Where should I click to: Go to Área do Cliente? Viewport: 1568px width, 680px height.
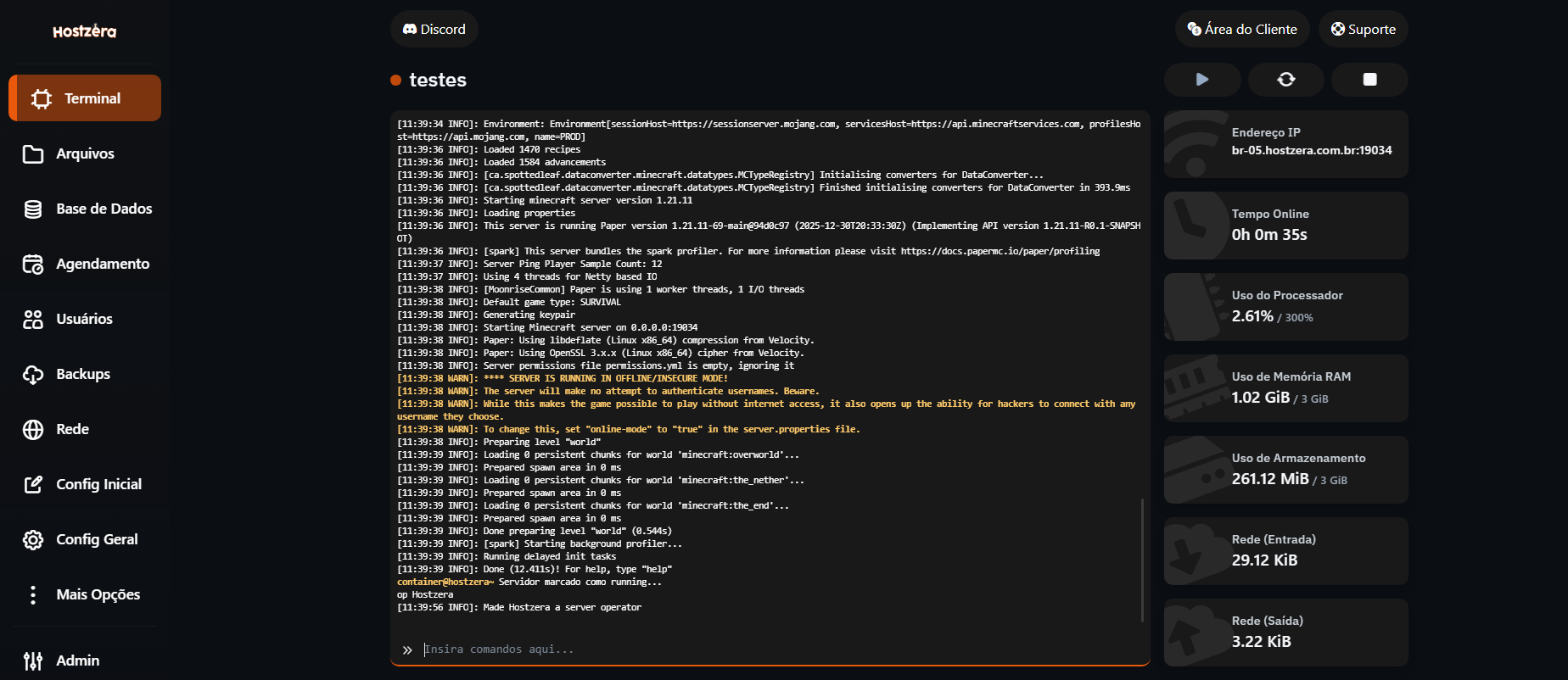click(1242, 29)
